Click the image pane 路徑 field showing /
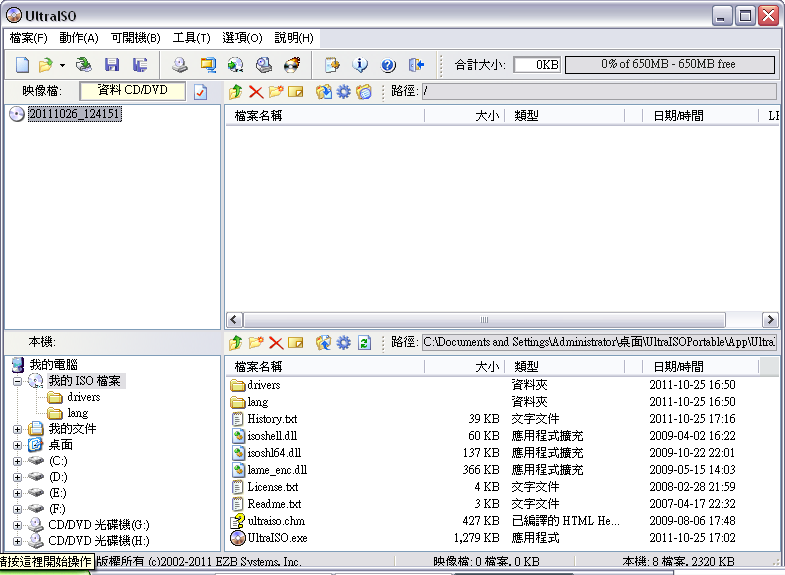This screenshot has width=785, height=575. click(x=599, y=92)
